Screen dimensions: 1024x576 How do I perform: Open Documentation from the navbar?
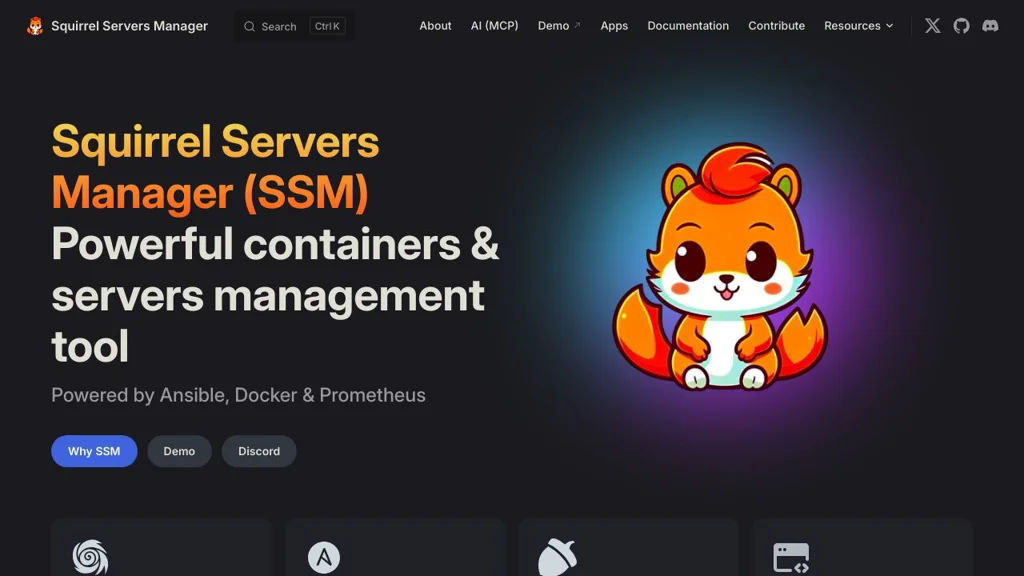[688, 26]
